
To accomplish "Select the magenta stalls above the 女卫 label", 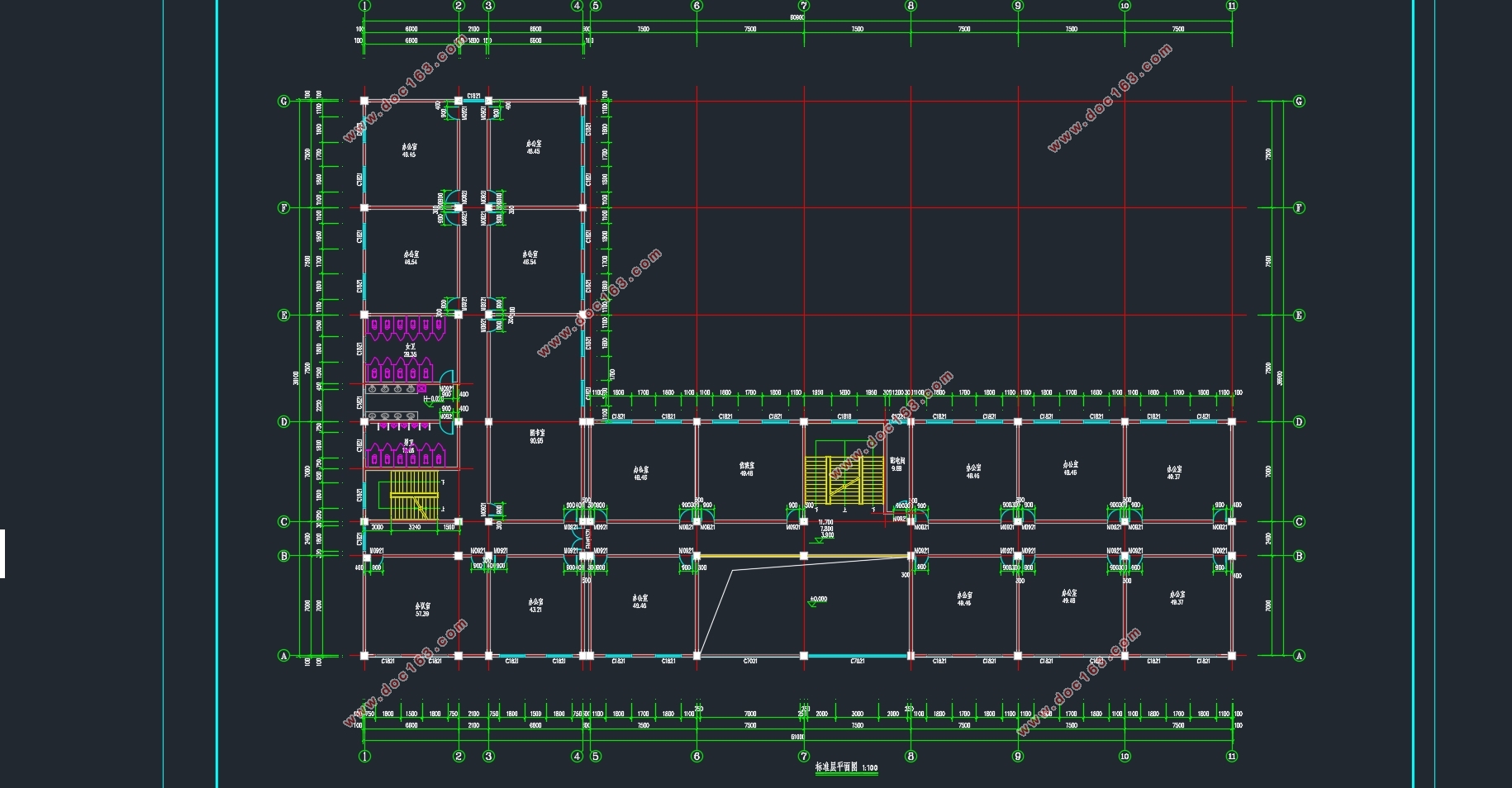I will (406, 328).
